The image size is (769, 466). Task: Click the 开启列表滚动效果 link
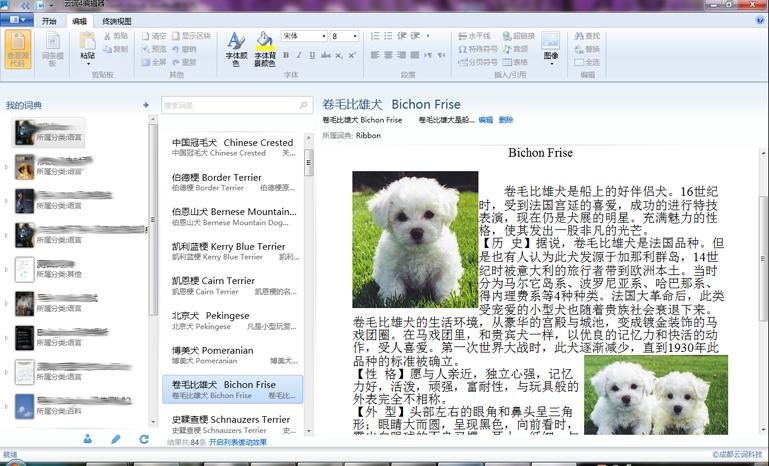(x=238, y=441)
